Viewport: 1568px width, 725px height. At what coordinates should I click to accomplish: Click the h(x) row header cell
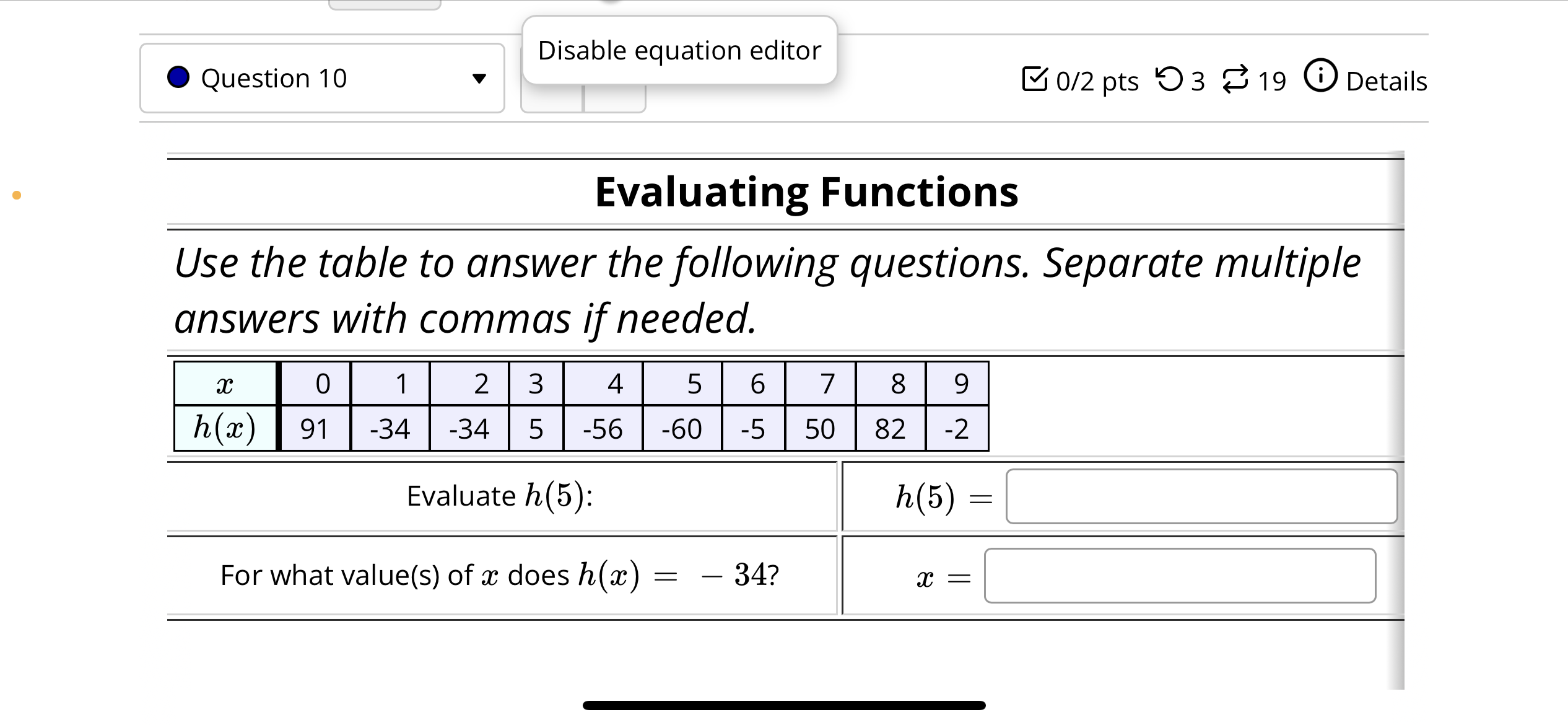[x=225, y=428]
